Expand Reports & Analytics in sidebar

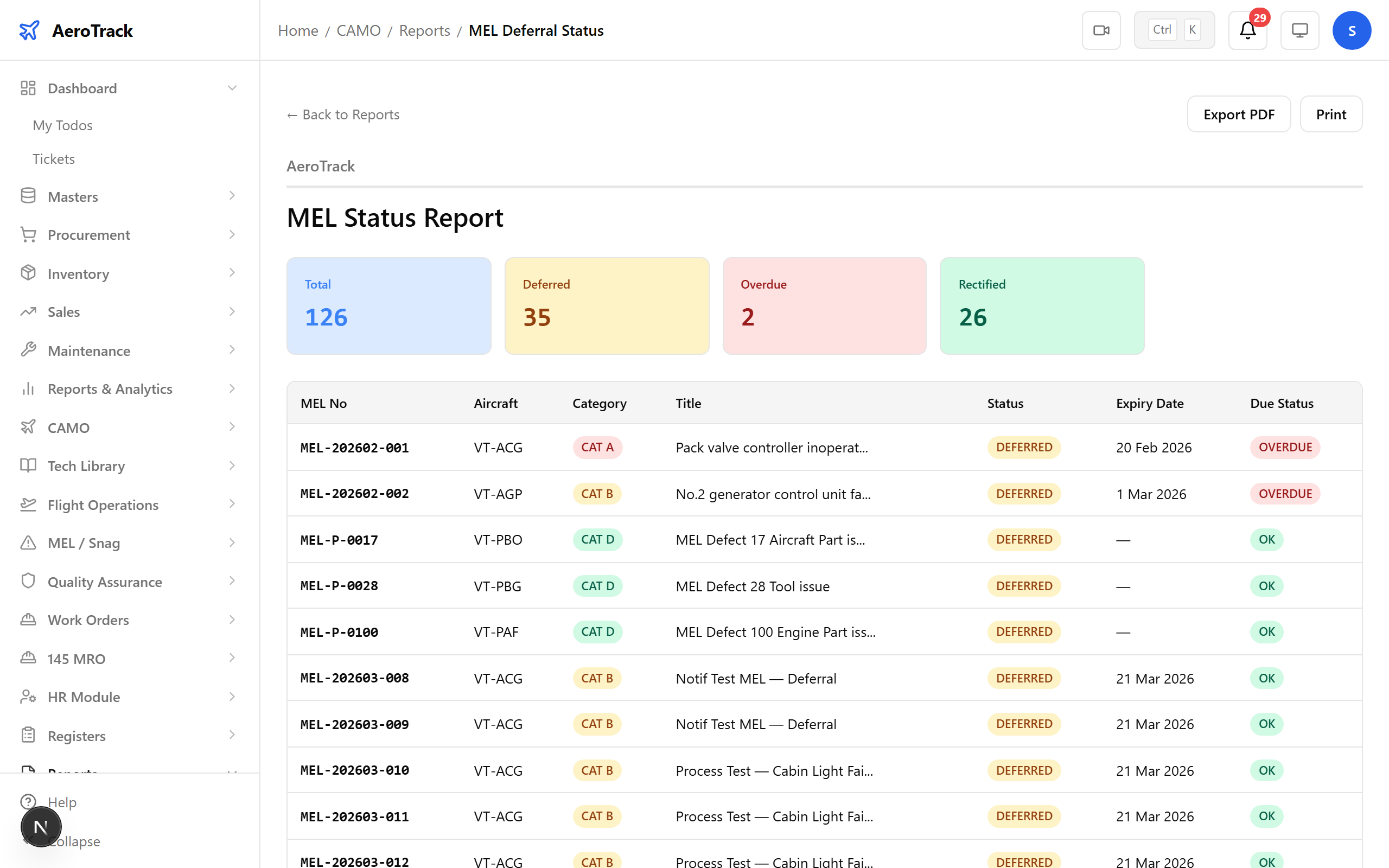click(x=232, y=388)
